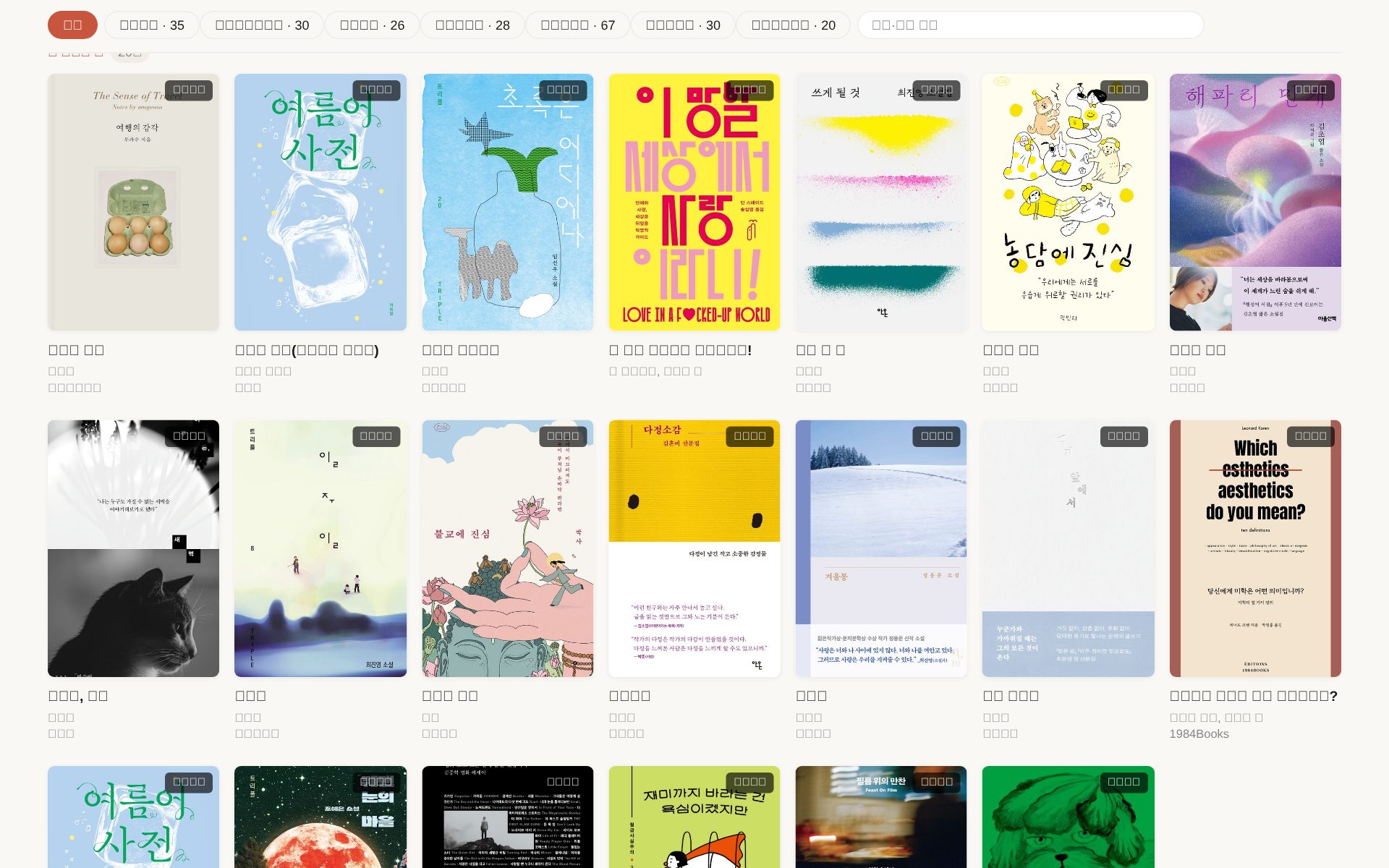Open the green illustrated cat cover

[1068, 817]
